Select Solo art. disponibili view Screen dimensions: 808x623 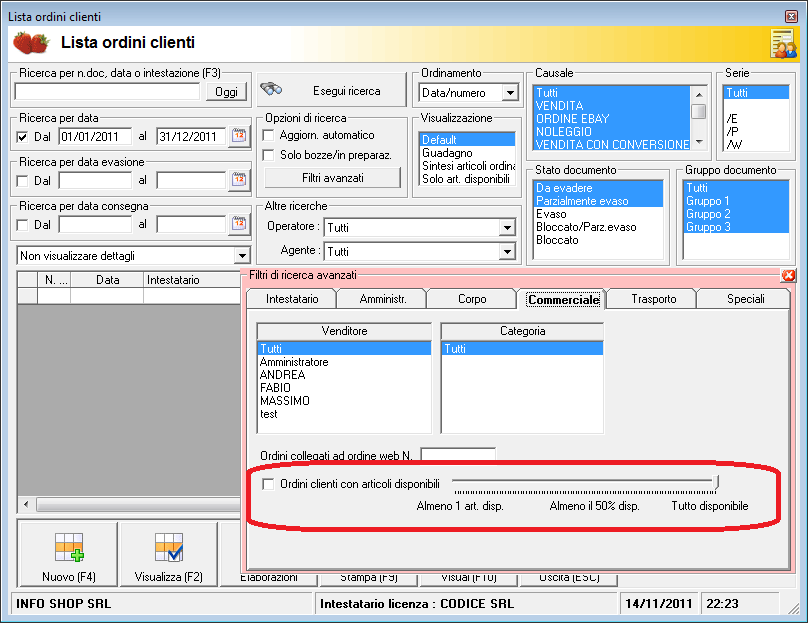pyautogui.click(x=467, y=179)
